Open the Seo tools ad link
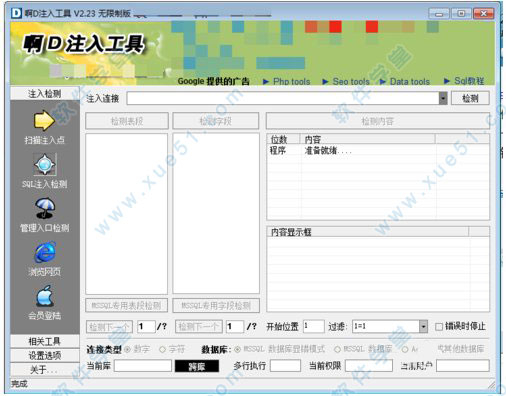506x396 pixels. click(351, 81)
